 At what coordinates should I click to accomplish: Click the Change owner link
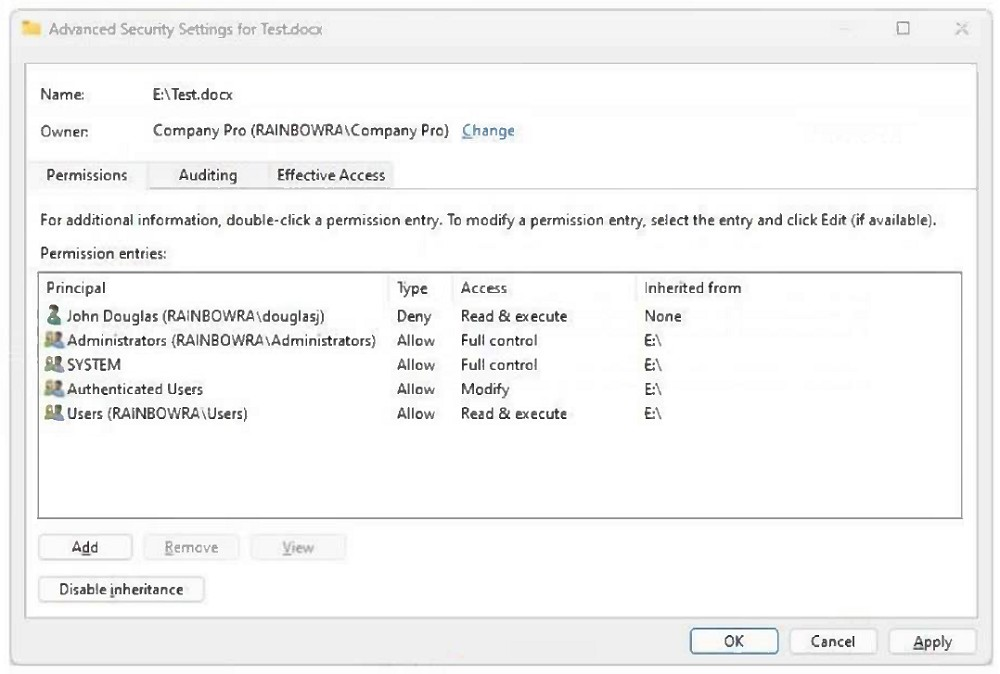(x=488, y=131)
